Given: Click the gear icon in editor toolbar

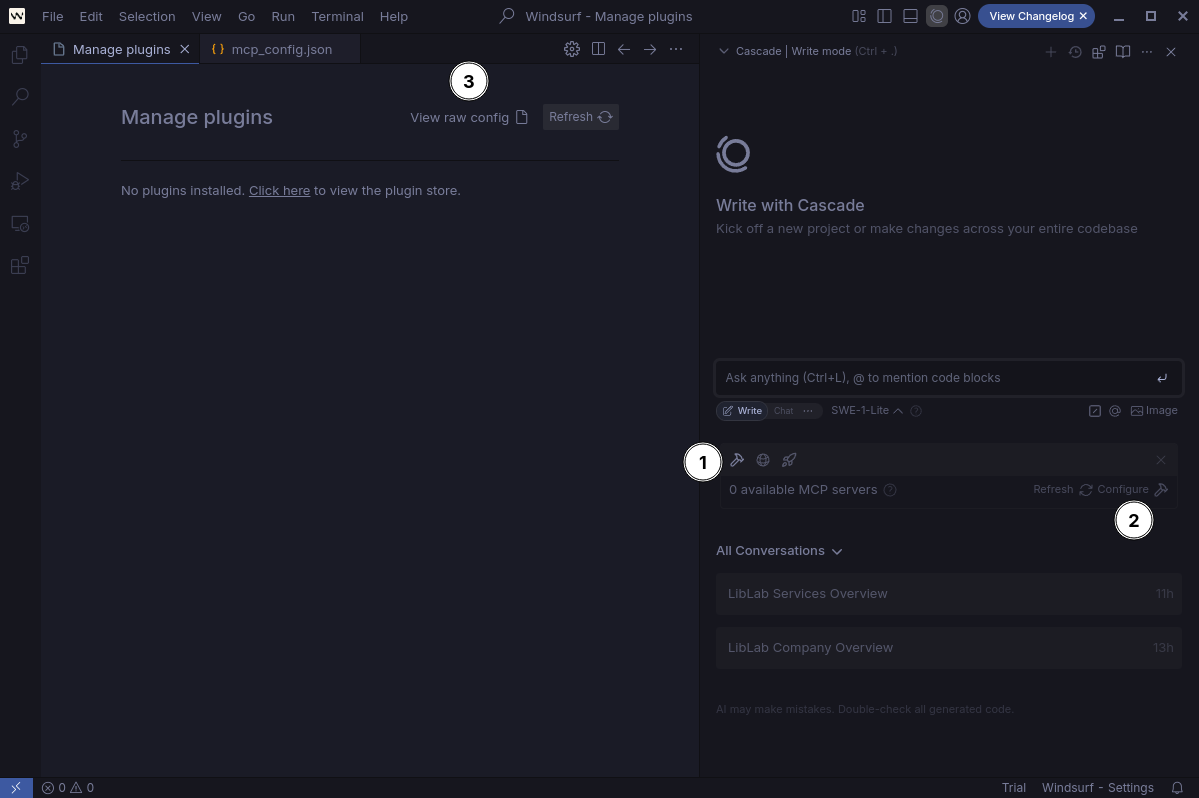Looking at the screenshot, I should [x=571, y=49].
